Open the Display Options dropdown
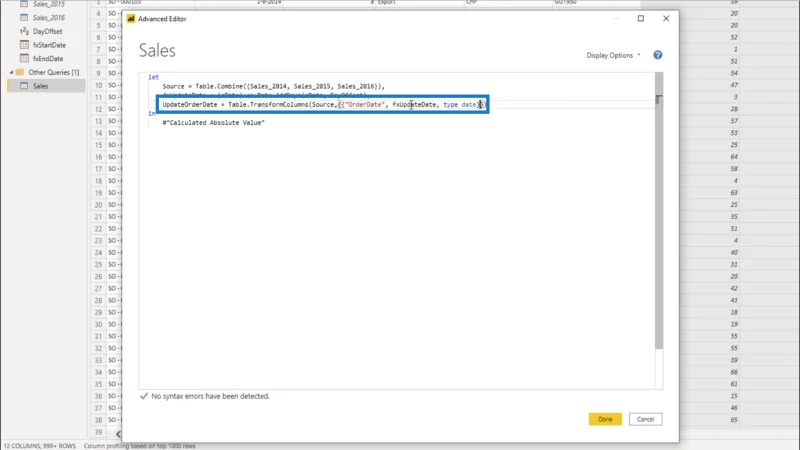800x450 pixels. point(613,55)
